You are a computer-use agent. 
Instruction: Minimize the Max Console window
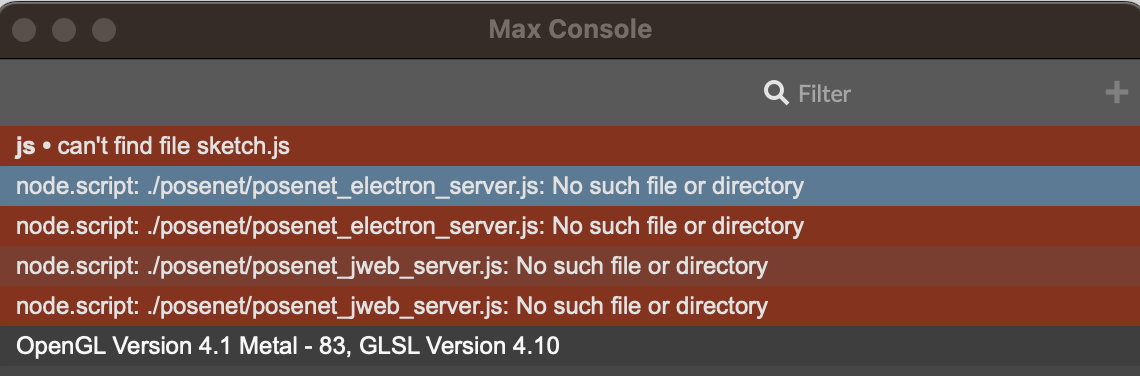pos(64,30)
